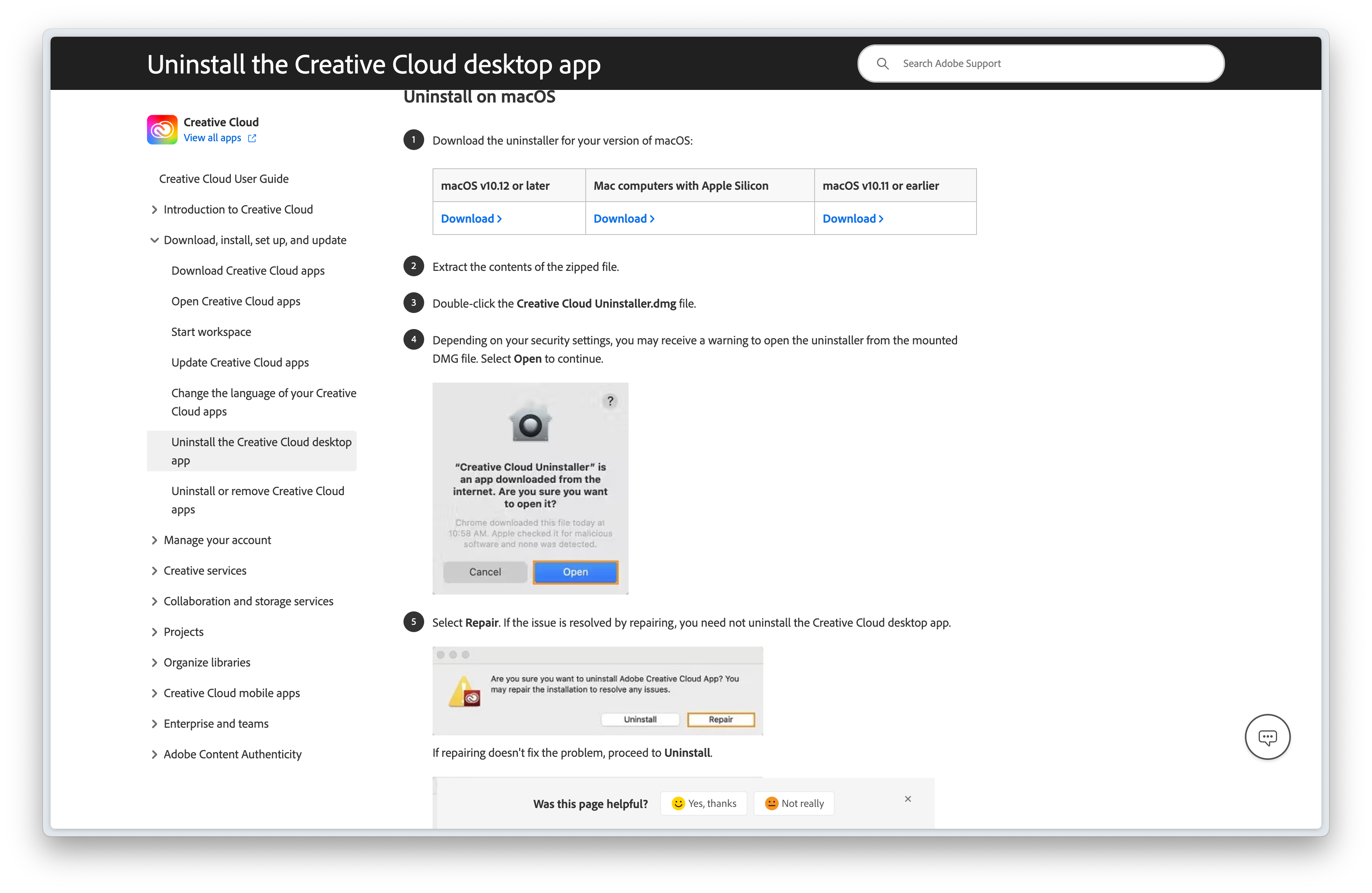The height and width of the screenshot is (893, 1372).
Task: Click 'Extract the contents of the zipped file' text
Action: (526, 267)
